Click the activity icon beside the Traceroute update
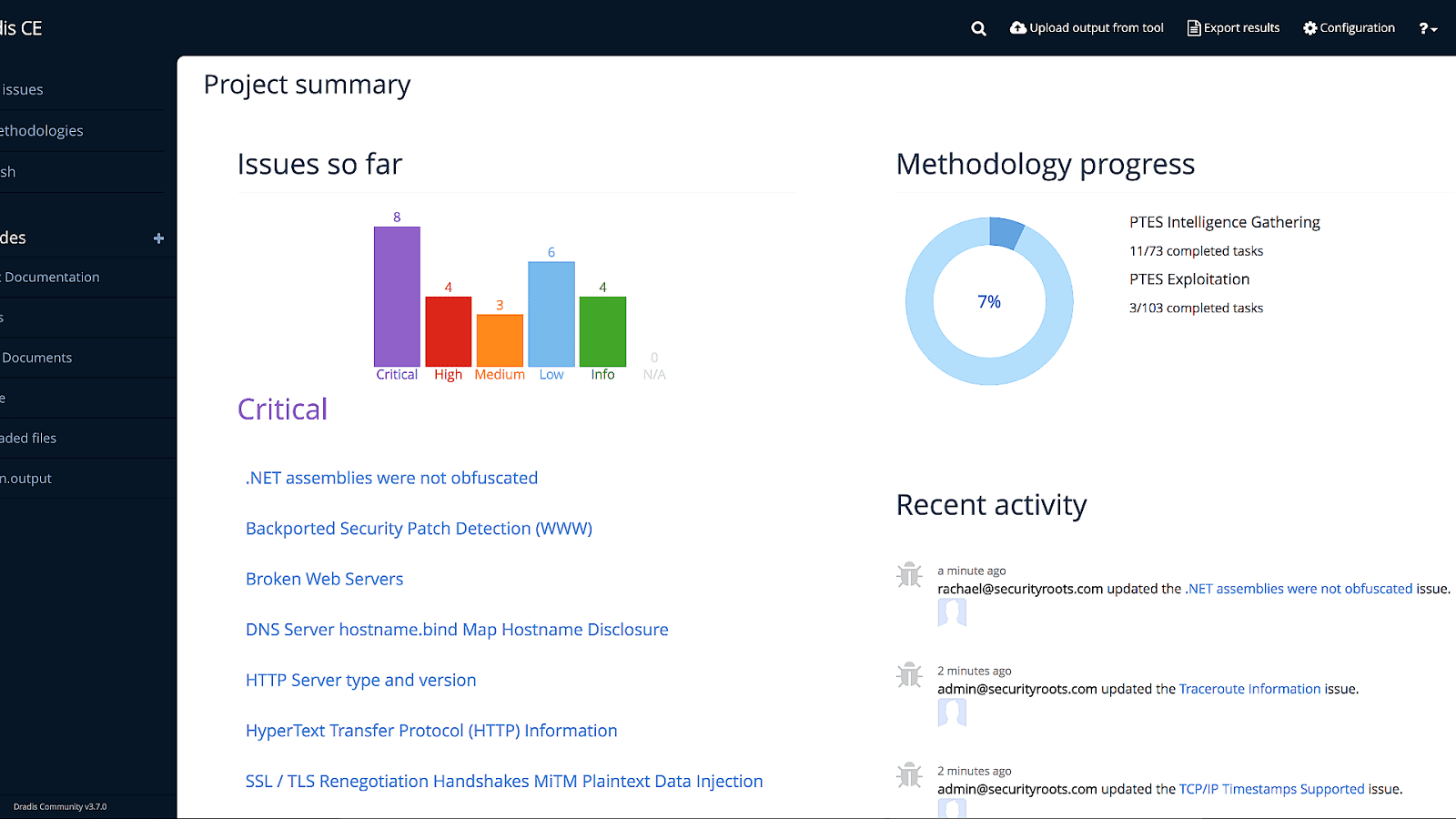The height and width of the screenshot is (819, 1456). pos(908,675)
